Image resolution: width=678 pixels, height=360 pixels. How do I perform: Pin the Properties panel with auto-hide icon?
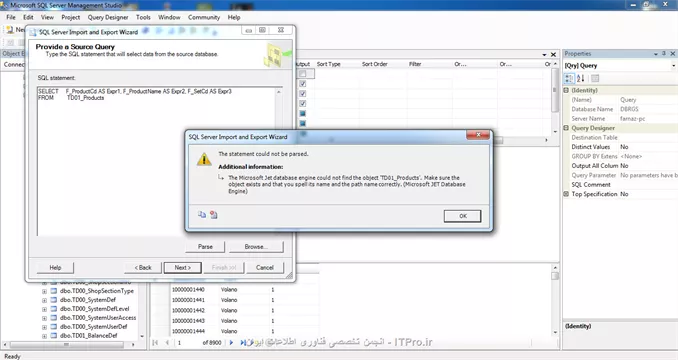[664, 54]
